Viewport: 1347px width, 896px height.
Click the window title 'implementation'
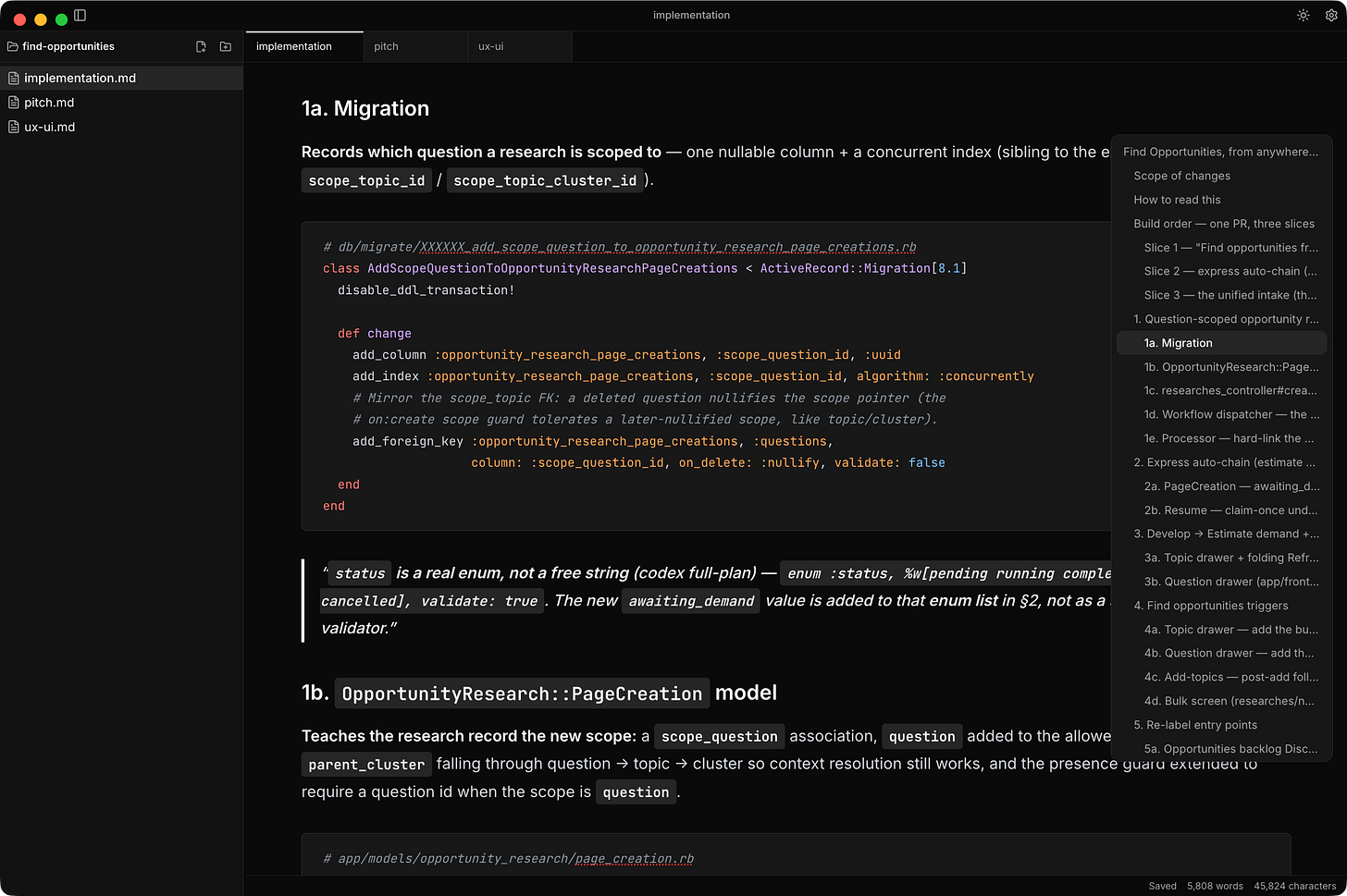pos(691,16)
